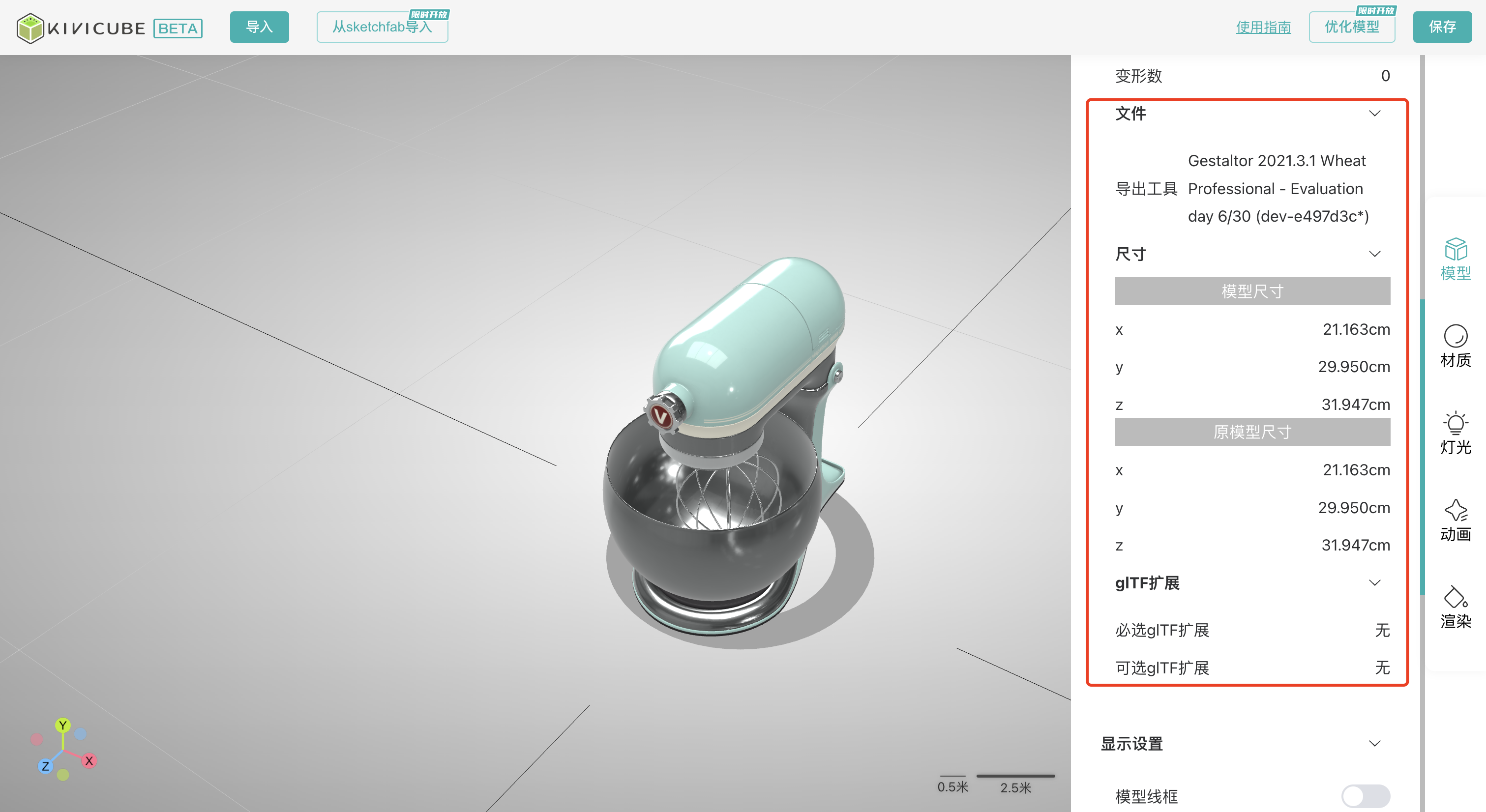Collapse the 显示设置 section chevron
1486x812 pixels.
(x=1375, y=744)
